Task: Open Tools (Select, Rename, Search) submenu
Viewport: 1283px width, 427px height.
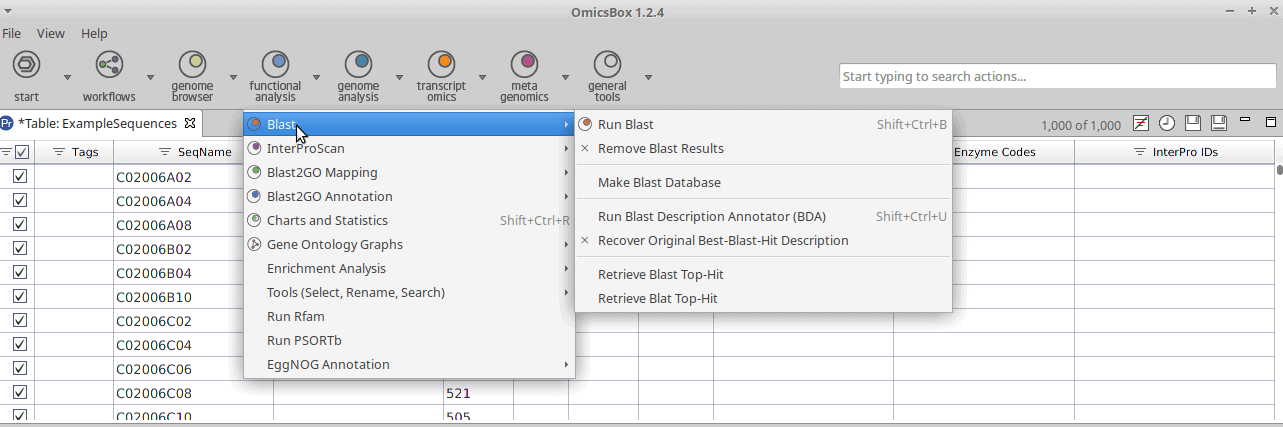Action: [x=409, y=292]
